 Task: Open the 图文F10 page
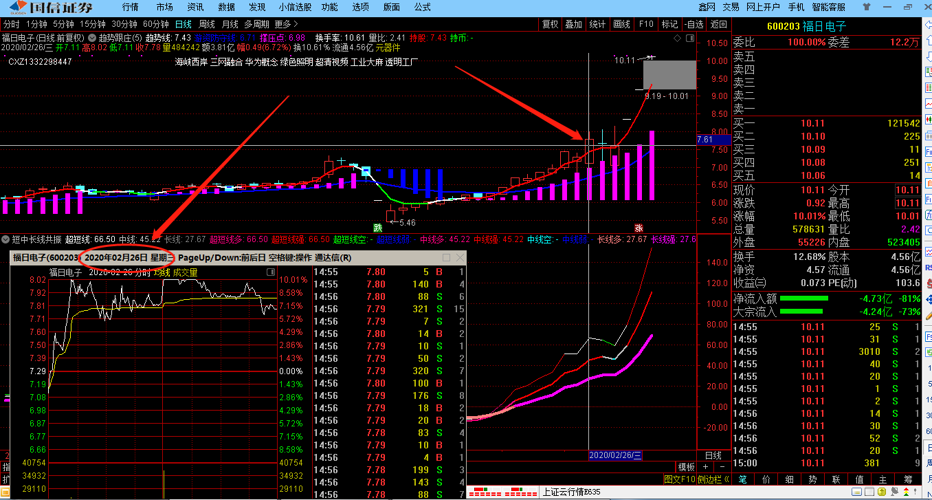(679, 479)
